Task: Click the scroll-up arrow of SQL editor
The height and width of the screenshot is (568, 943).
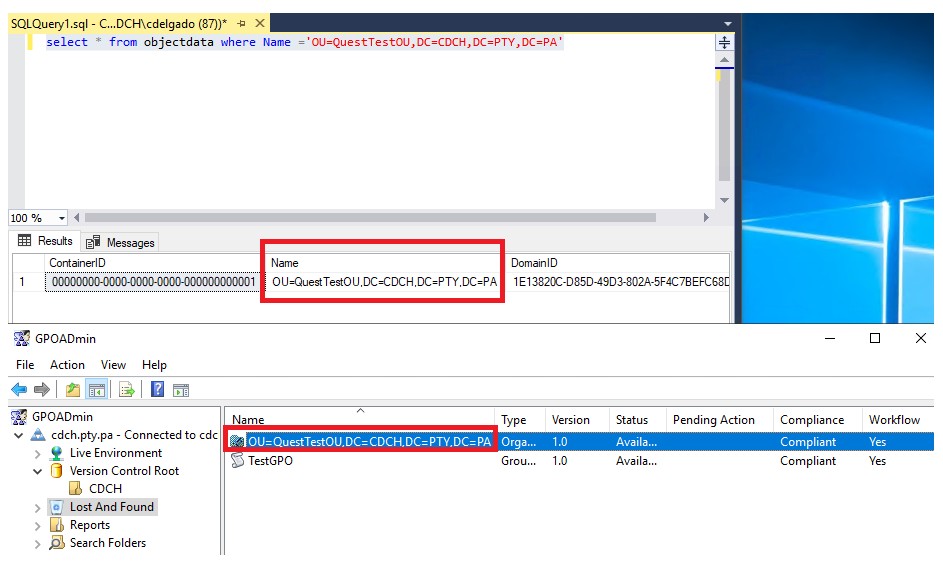Action: tap(724, 60)
